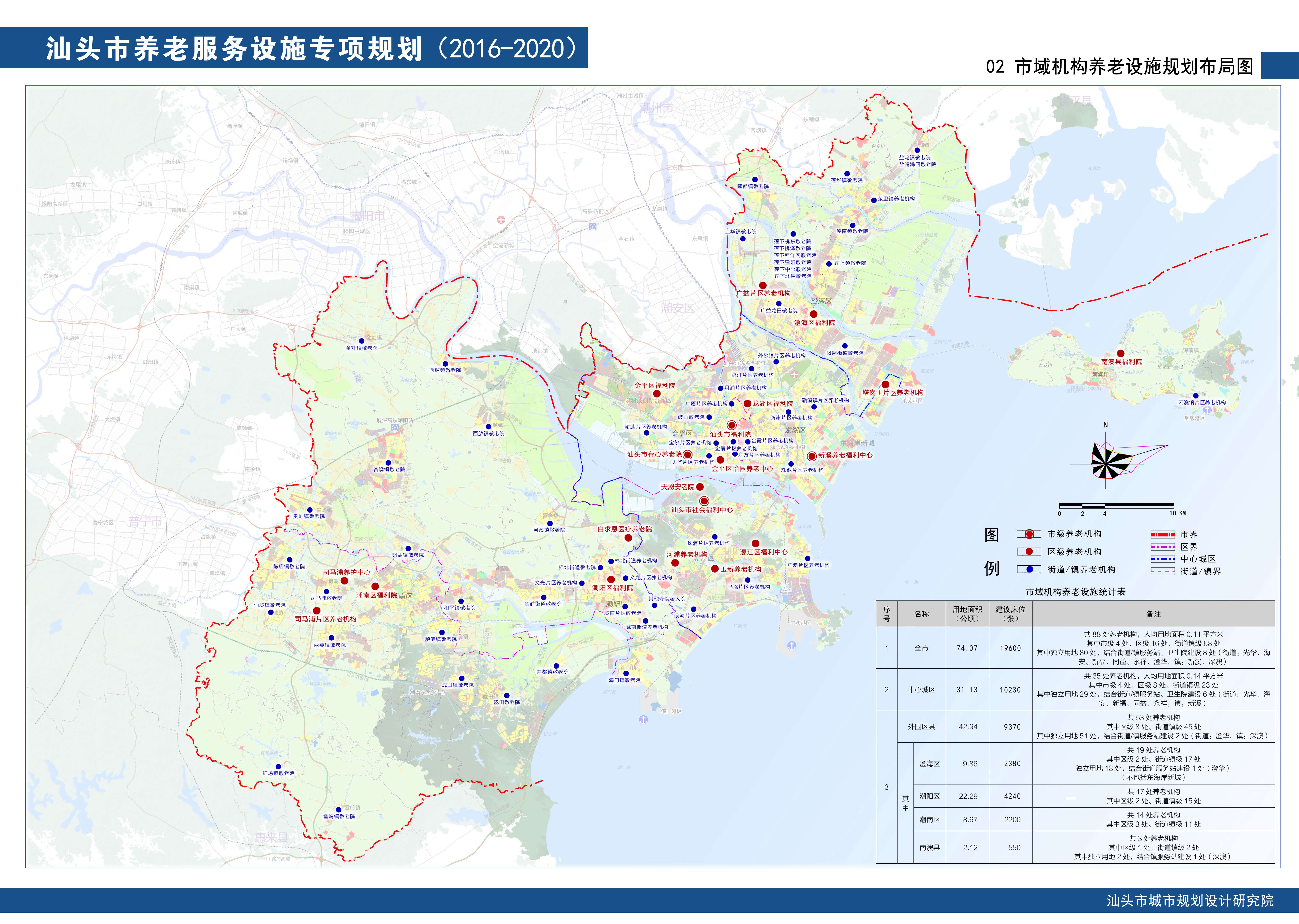Click the 用地面积（公顷） column header

967,614
